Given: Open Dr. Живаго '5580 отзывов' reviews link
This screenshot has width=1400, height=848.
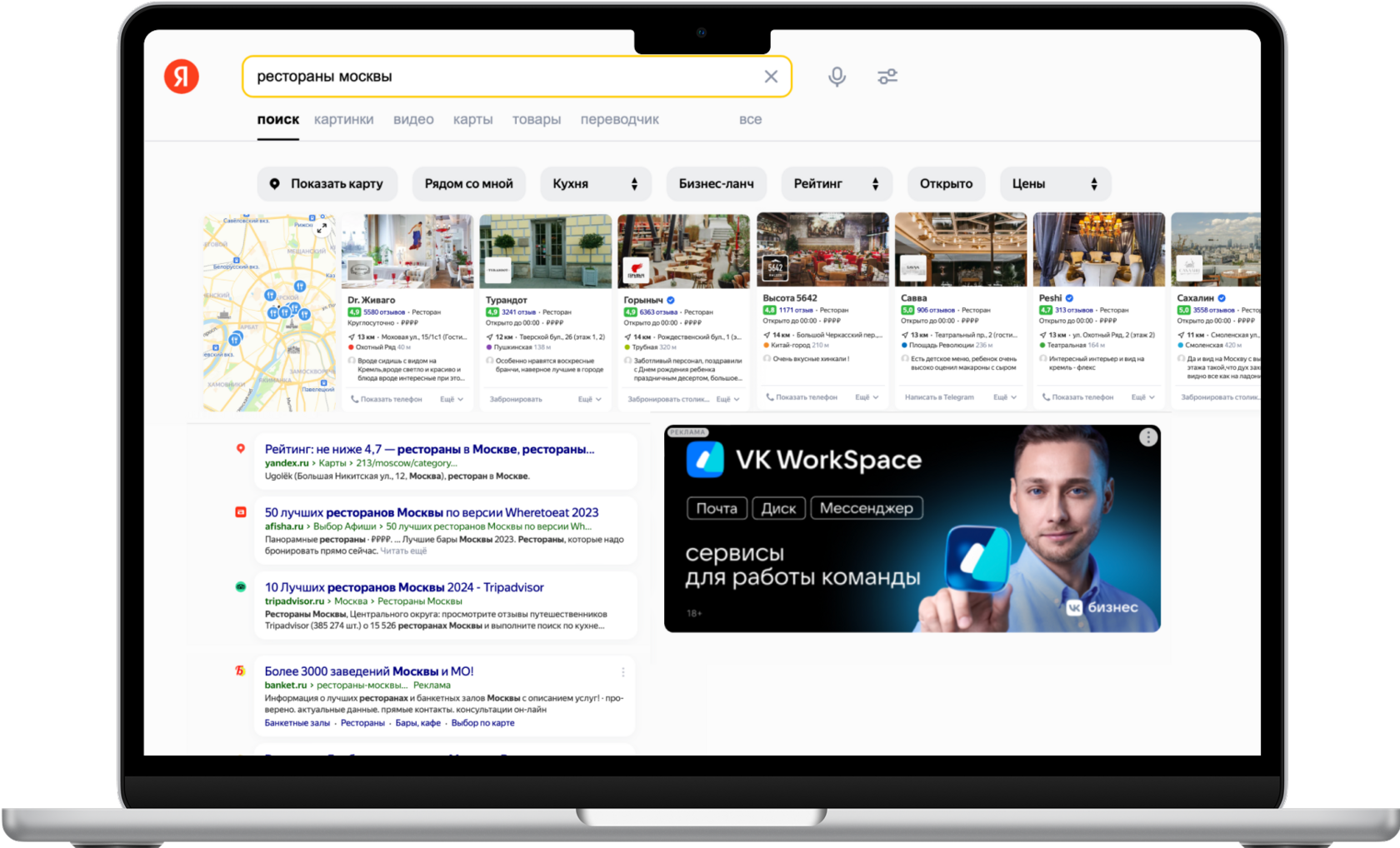Looking at the screenshot, I should [x=384, y=312].
